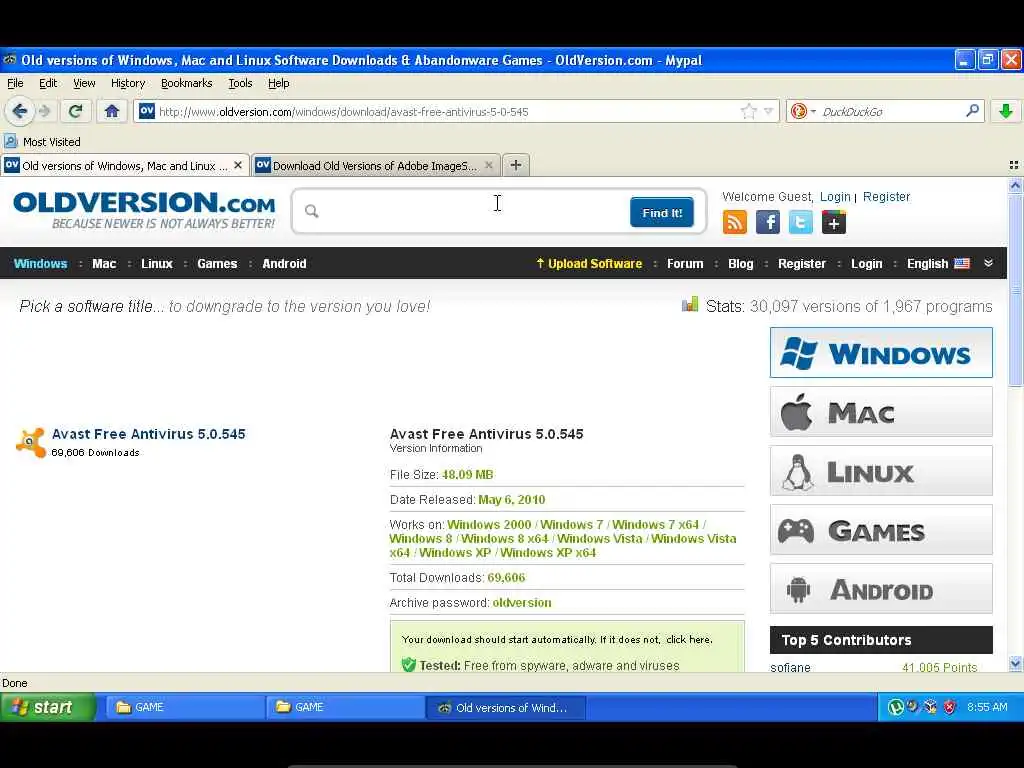
Task: Open the English language selector
Action: 938,263
